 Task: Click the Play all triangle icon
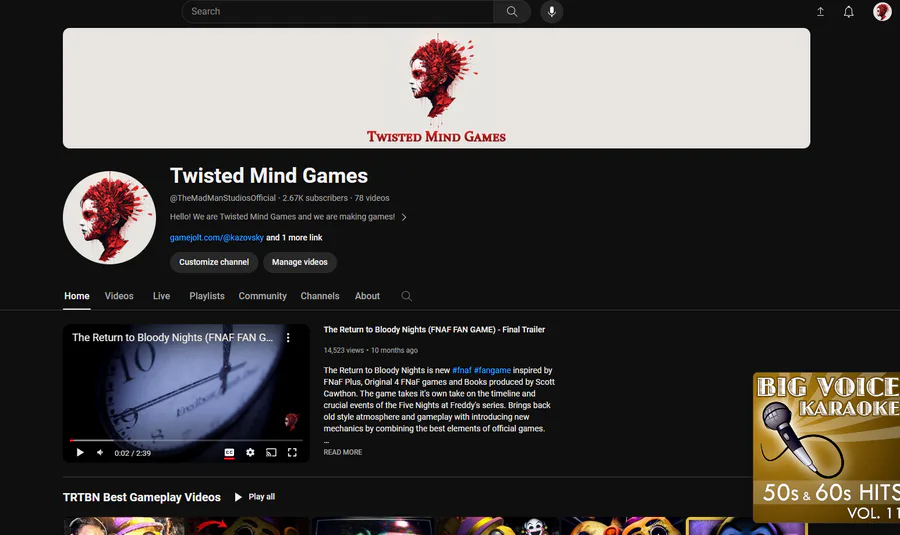[238, 497]
